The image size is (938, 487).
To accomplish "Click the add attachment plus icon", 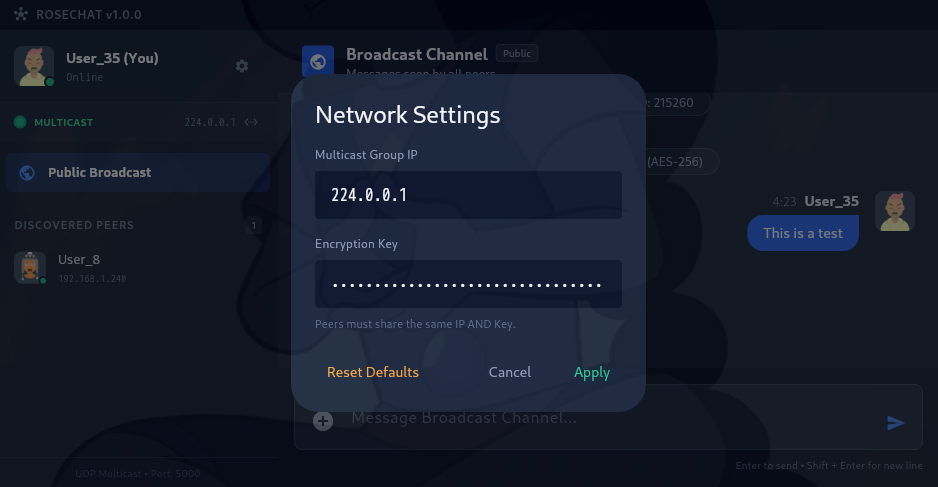I will pyautogui.click(x=323, y=421).
